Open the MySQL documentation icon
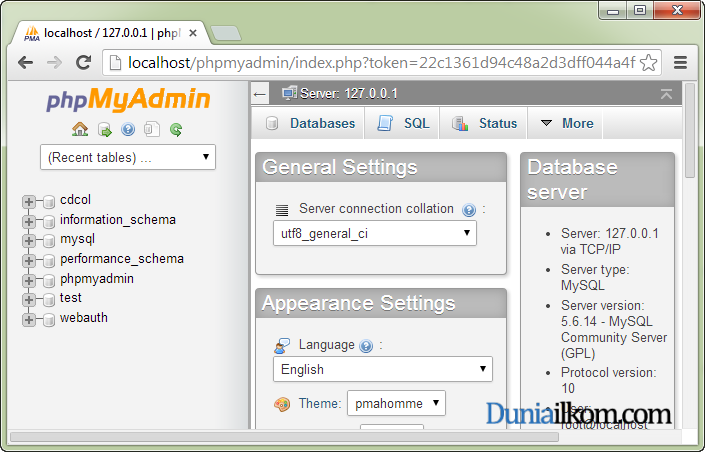705x452 pixels. click(152, 130)
